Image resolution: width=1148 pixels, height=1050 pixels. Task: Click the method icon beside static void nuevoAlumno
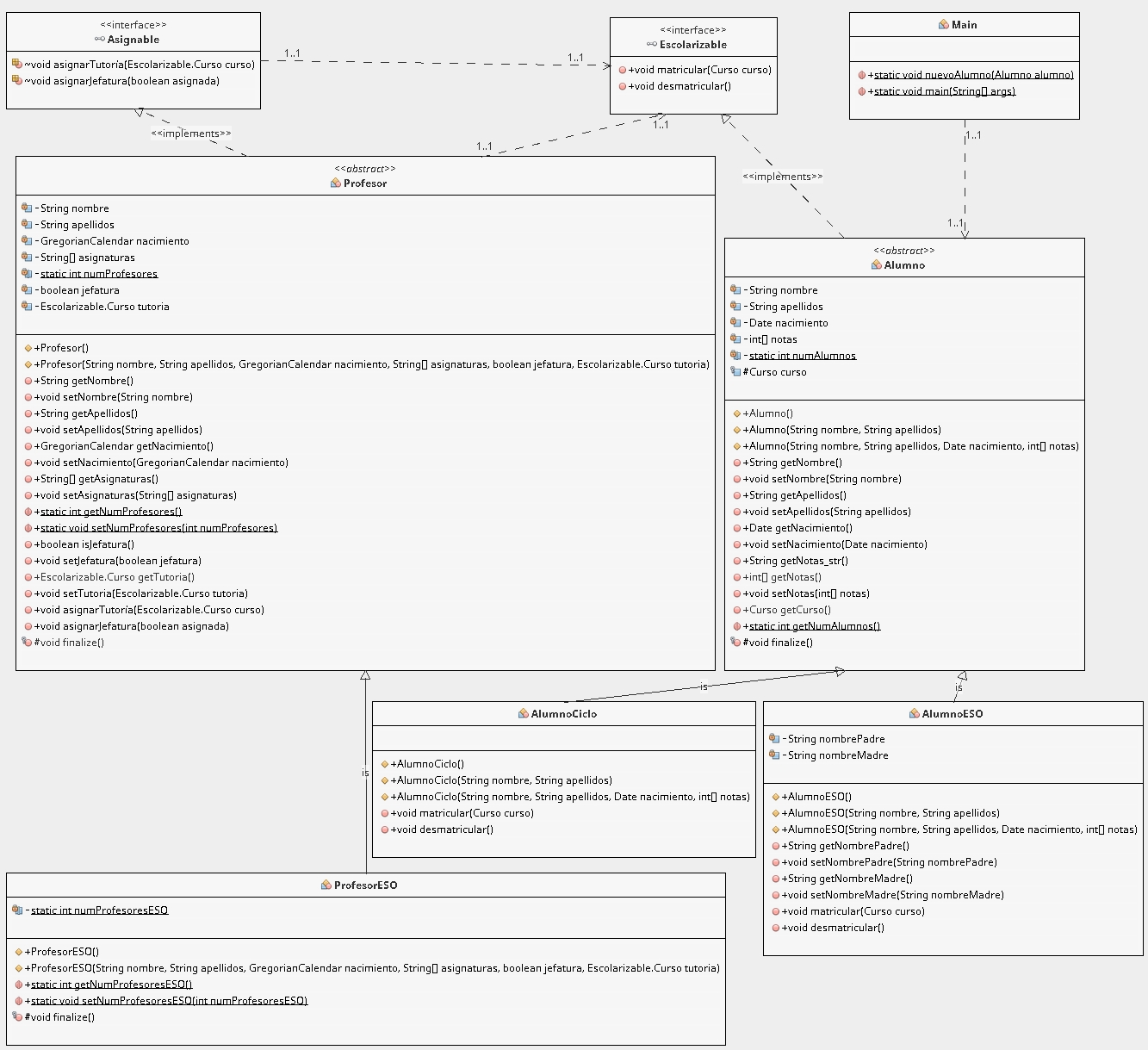pyautogui.click(x=862, y=75)
